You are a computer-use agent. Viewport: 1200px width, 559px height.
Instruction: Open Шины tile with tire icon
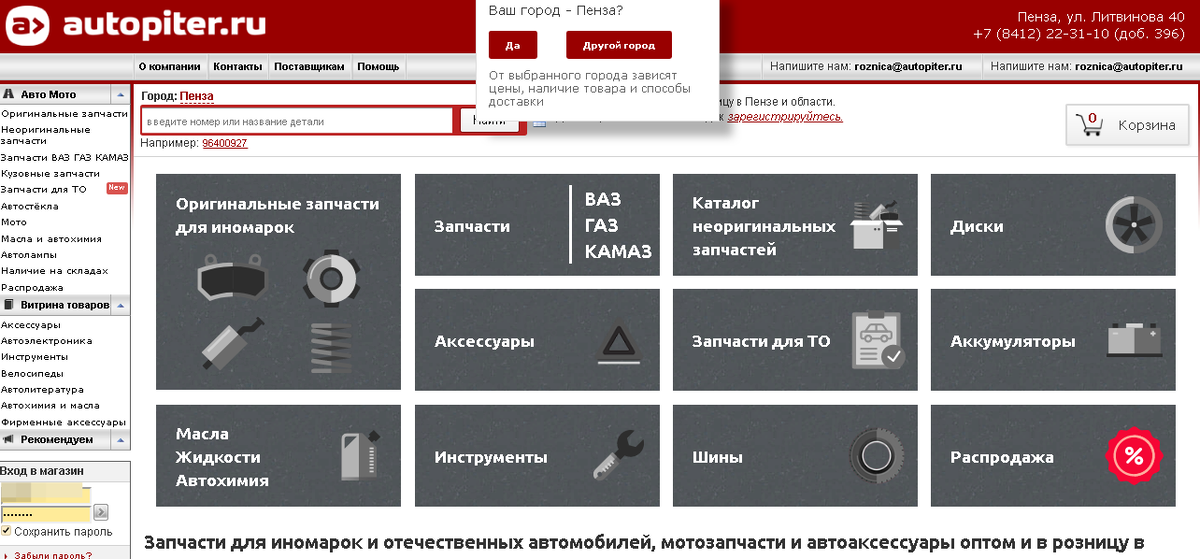[795, 456]
